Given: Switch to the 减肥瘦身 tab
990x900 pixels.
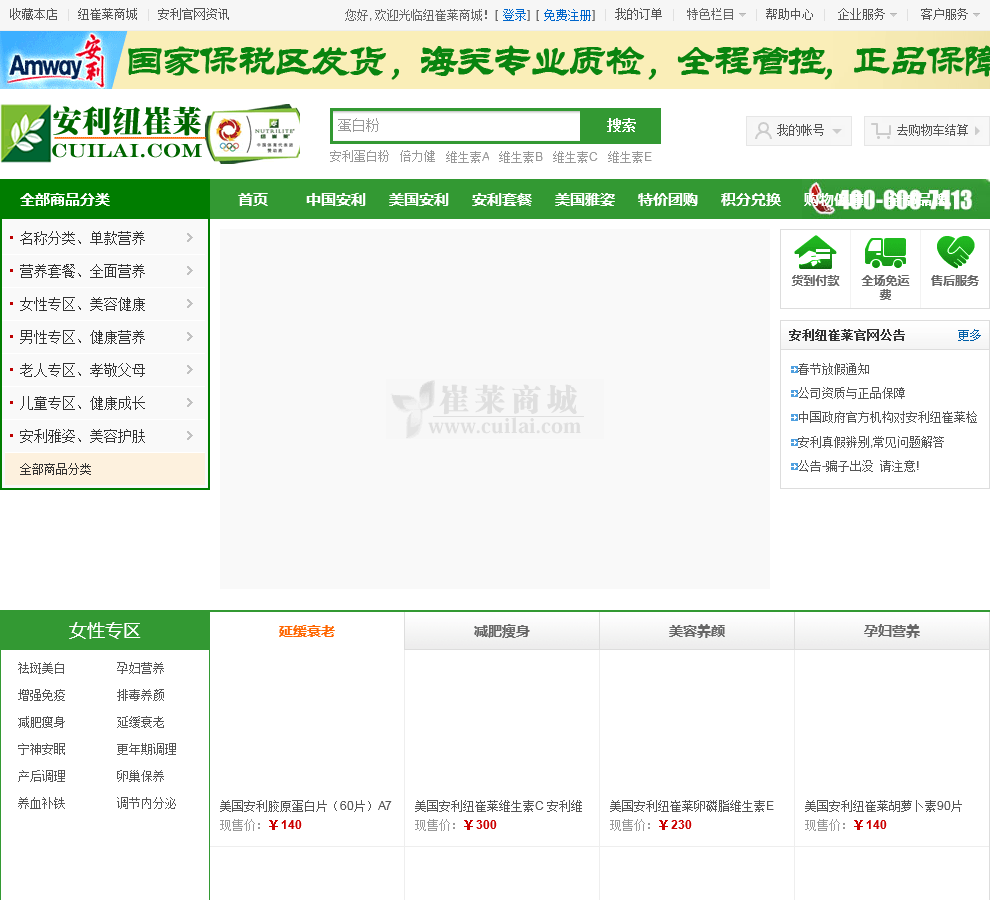Looking at the screenshot, I should click(502, 631).
